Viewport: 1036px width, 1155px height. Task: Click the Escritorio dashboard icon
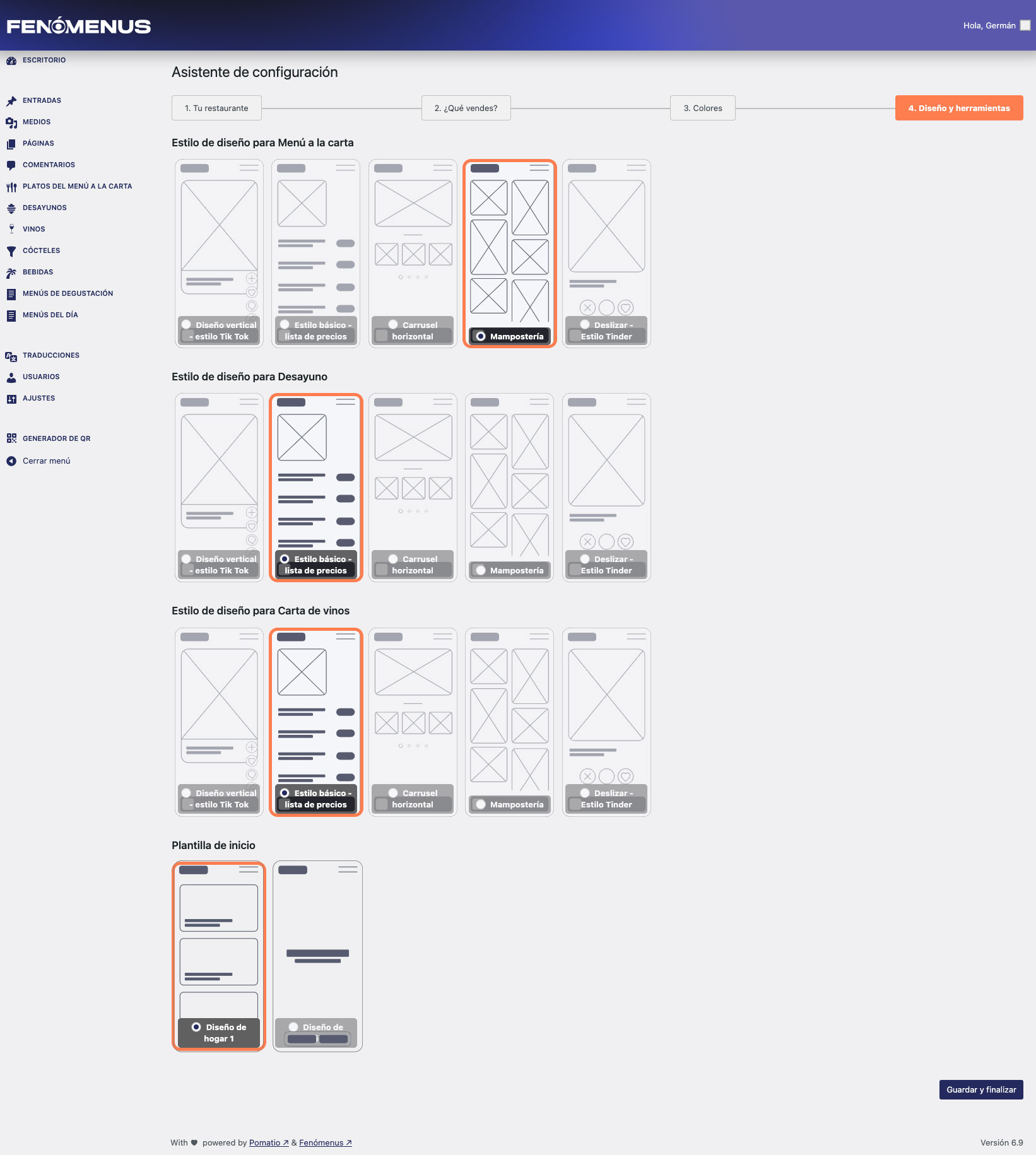(x=11, y=61)
